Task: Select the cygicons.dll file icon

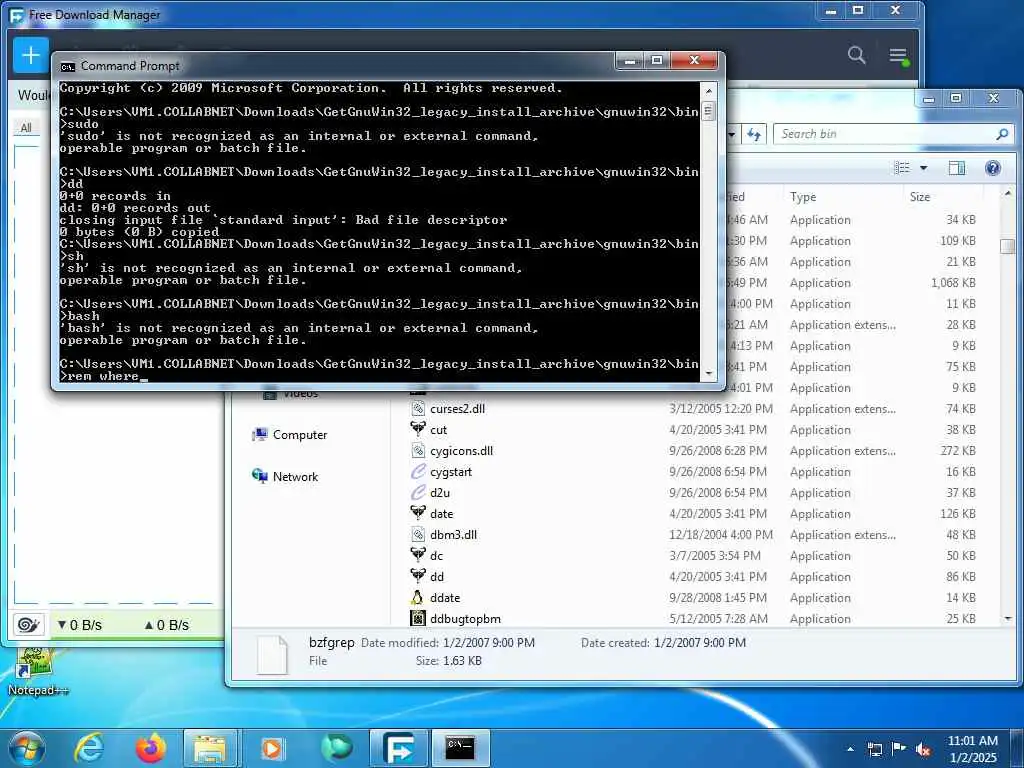Action: click(x=418, y=451)
